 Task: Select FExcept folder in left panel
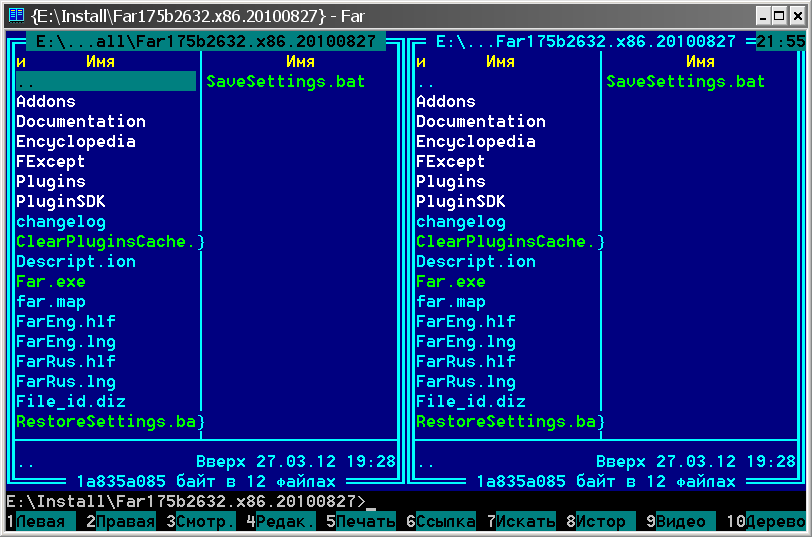click(51, 162)
